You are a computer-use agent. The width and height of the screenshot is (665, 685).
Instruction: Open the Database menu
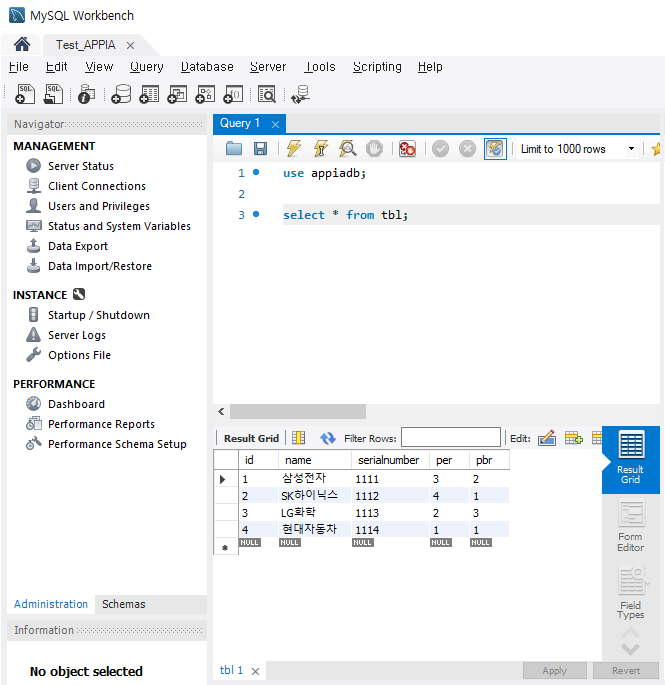pyautogui.click(x=207, y=67)
